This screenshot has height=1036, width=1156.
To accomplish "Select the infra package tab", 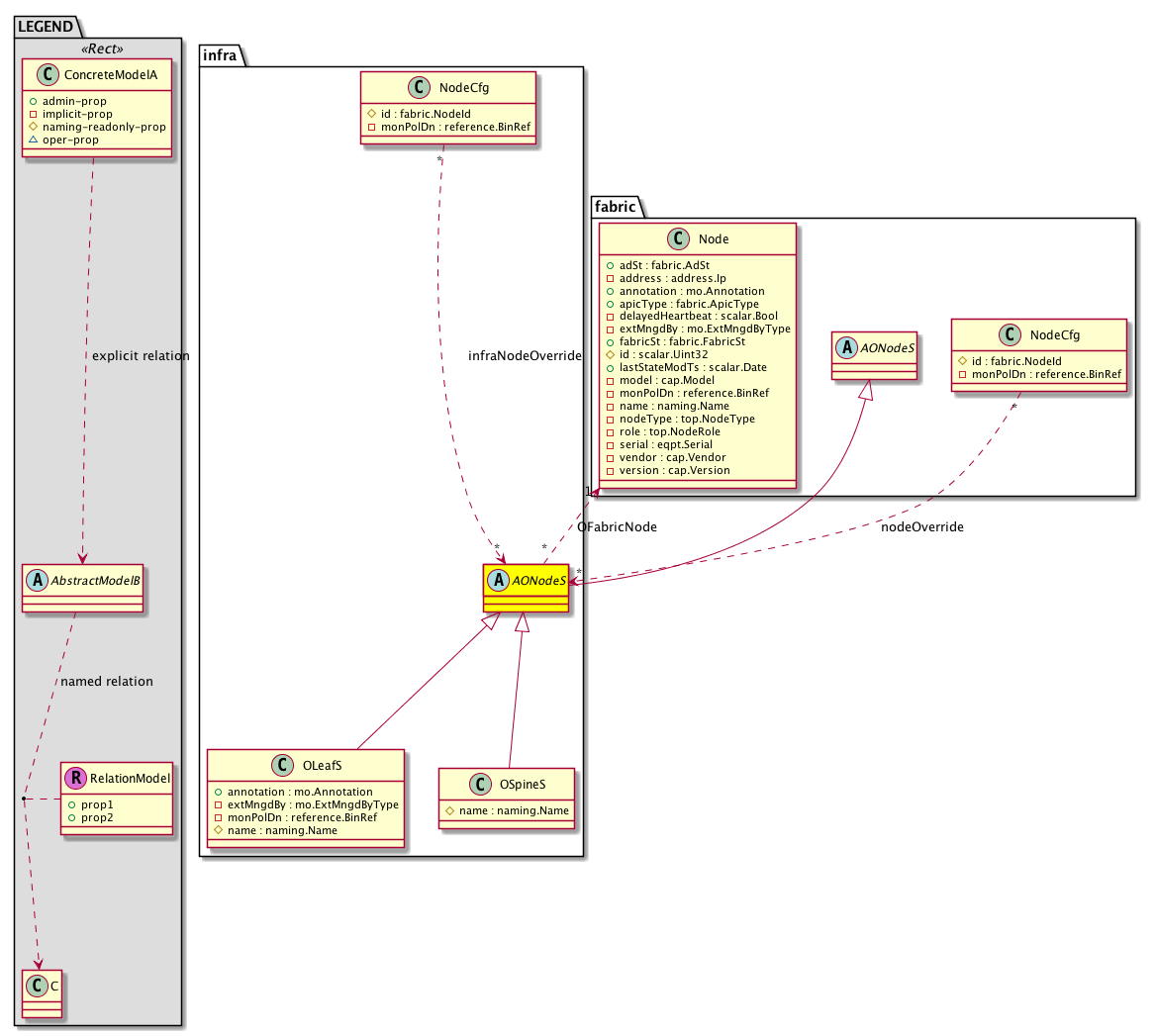I will [220, 55].
